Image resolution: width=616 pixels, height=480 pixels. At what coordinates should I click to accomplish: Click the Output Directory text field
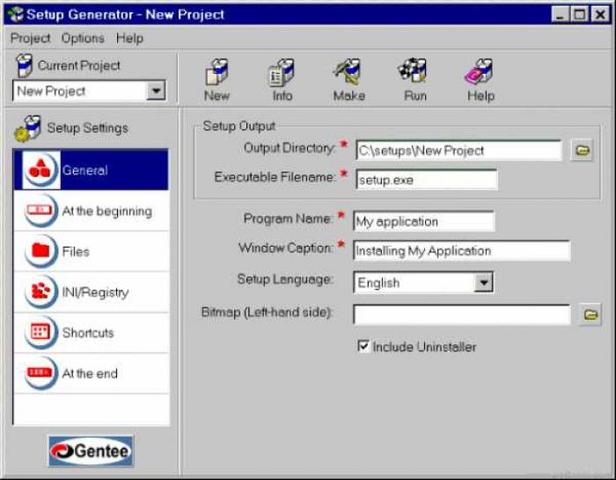point(458,150)
